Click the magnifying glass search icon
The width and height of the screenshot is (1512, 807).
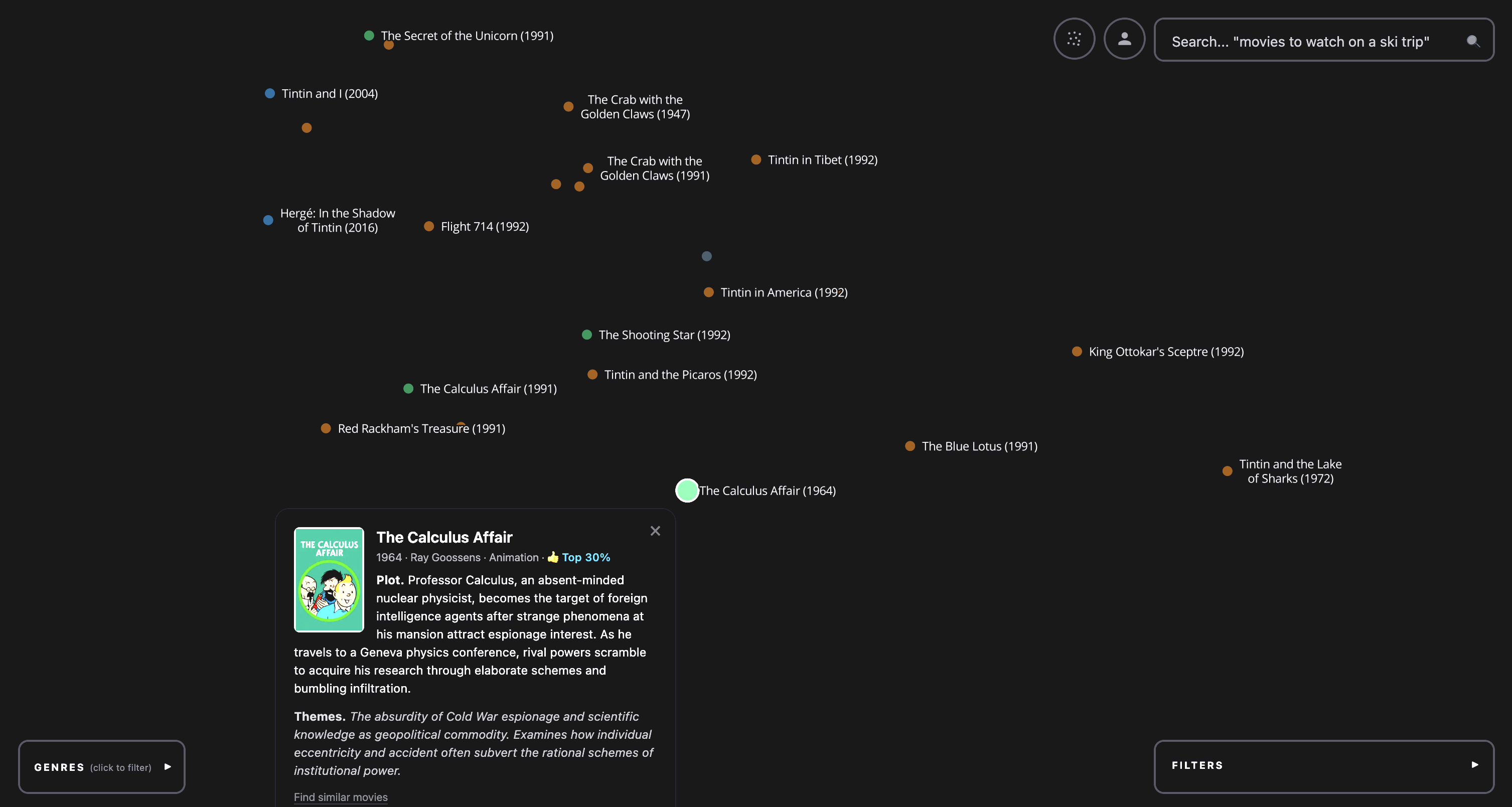(1473, 41)
